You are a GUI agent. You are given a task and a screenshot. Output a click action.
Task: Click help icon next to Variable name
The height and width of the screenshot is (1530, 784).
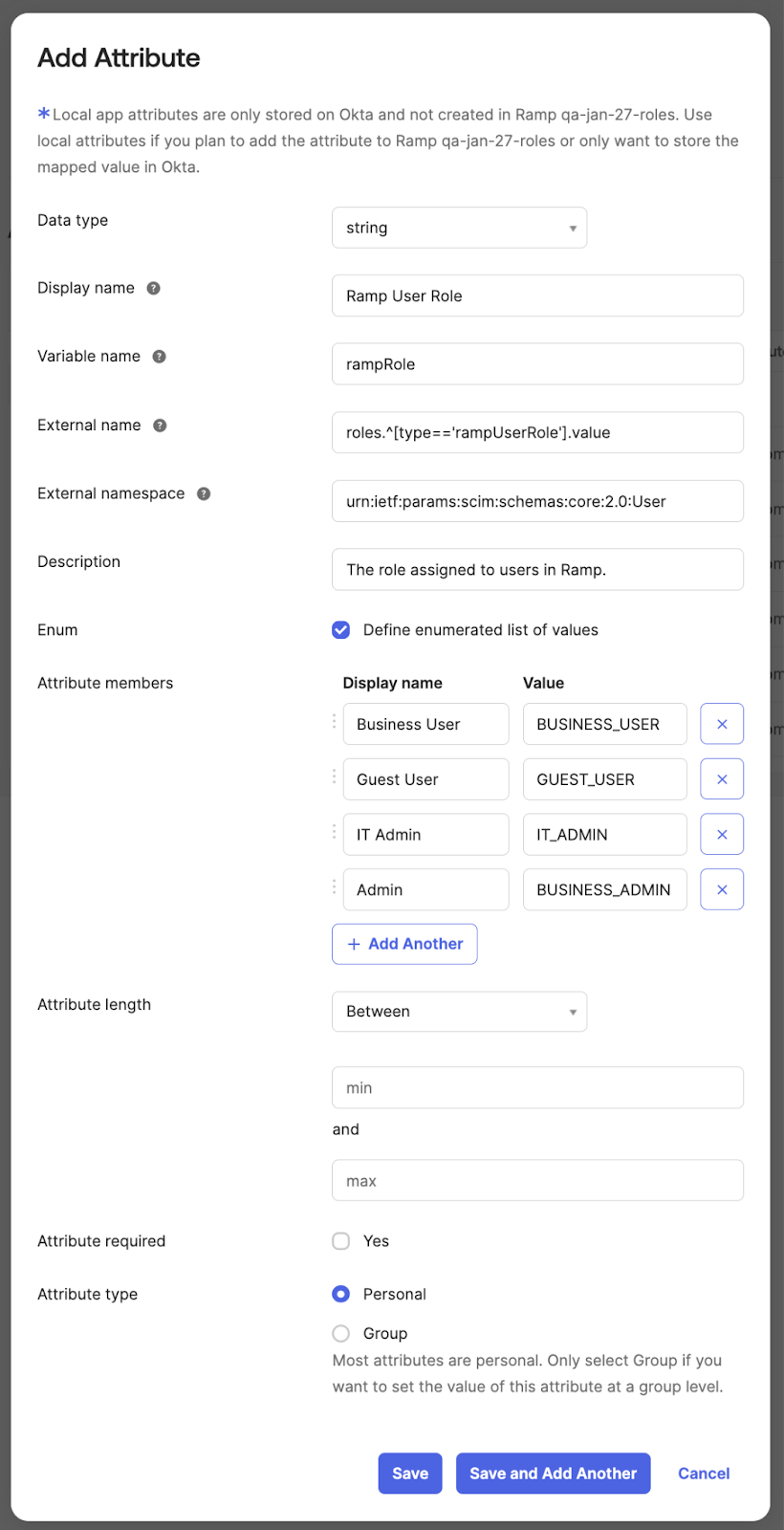pyautogui.click(x=159, y=357)
